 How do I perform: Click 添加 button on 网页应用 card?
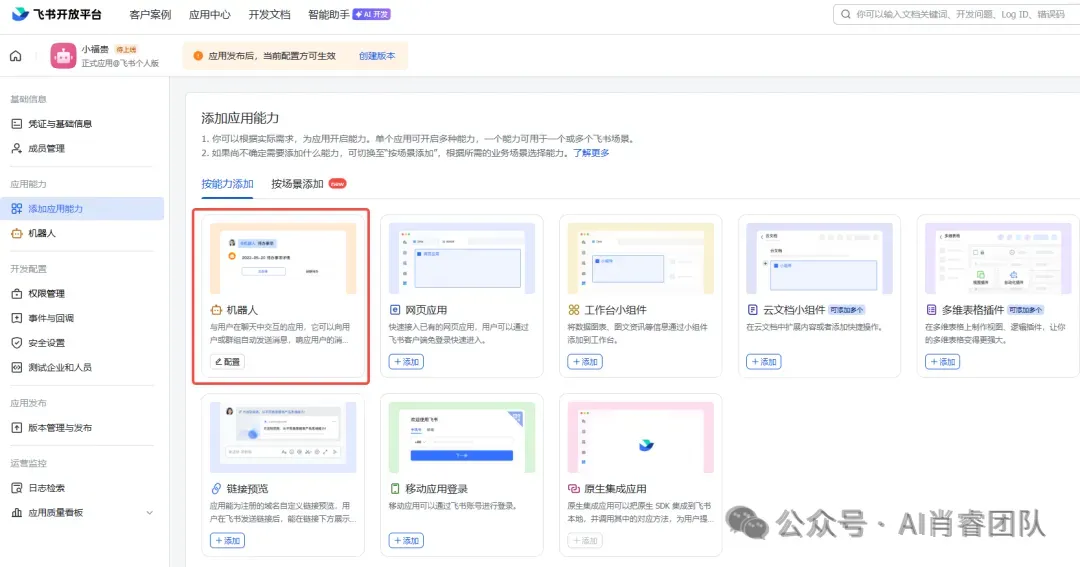coord(406,362)
